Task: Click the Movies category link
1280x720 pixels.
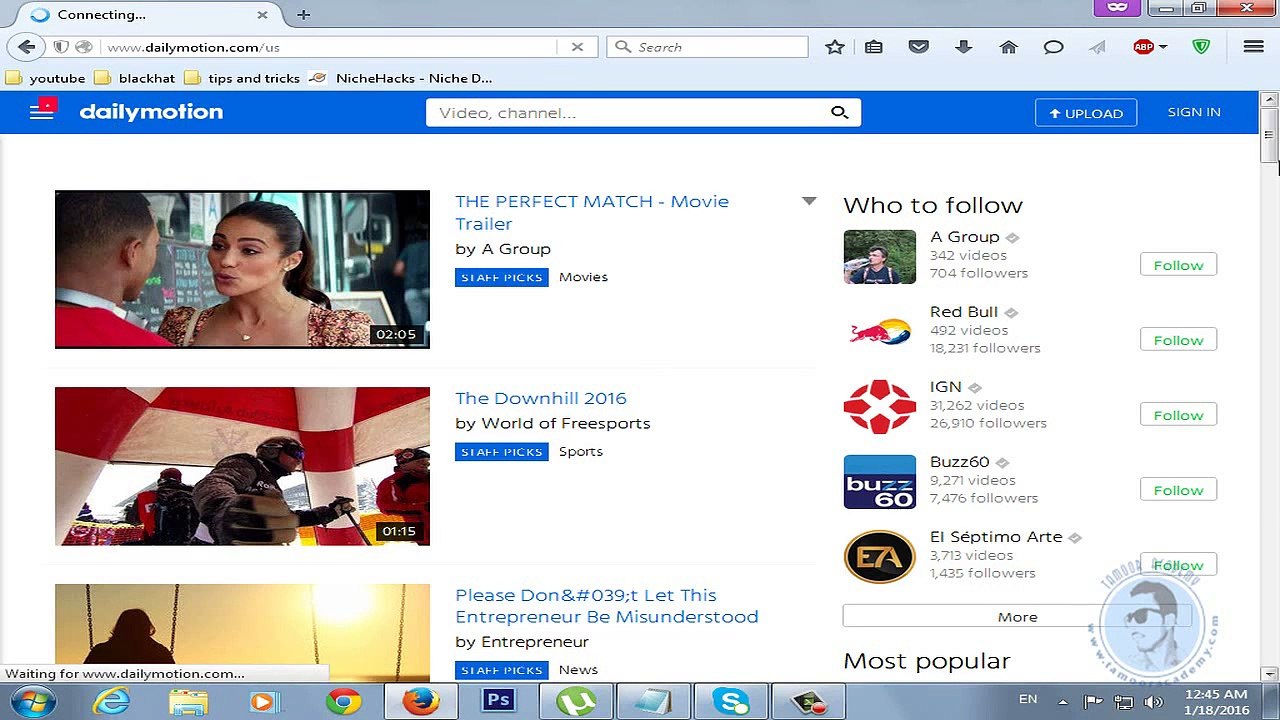Action: tap(583, 277)
